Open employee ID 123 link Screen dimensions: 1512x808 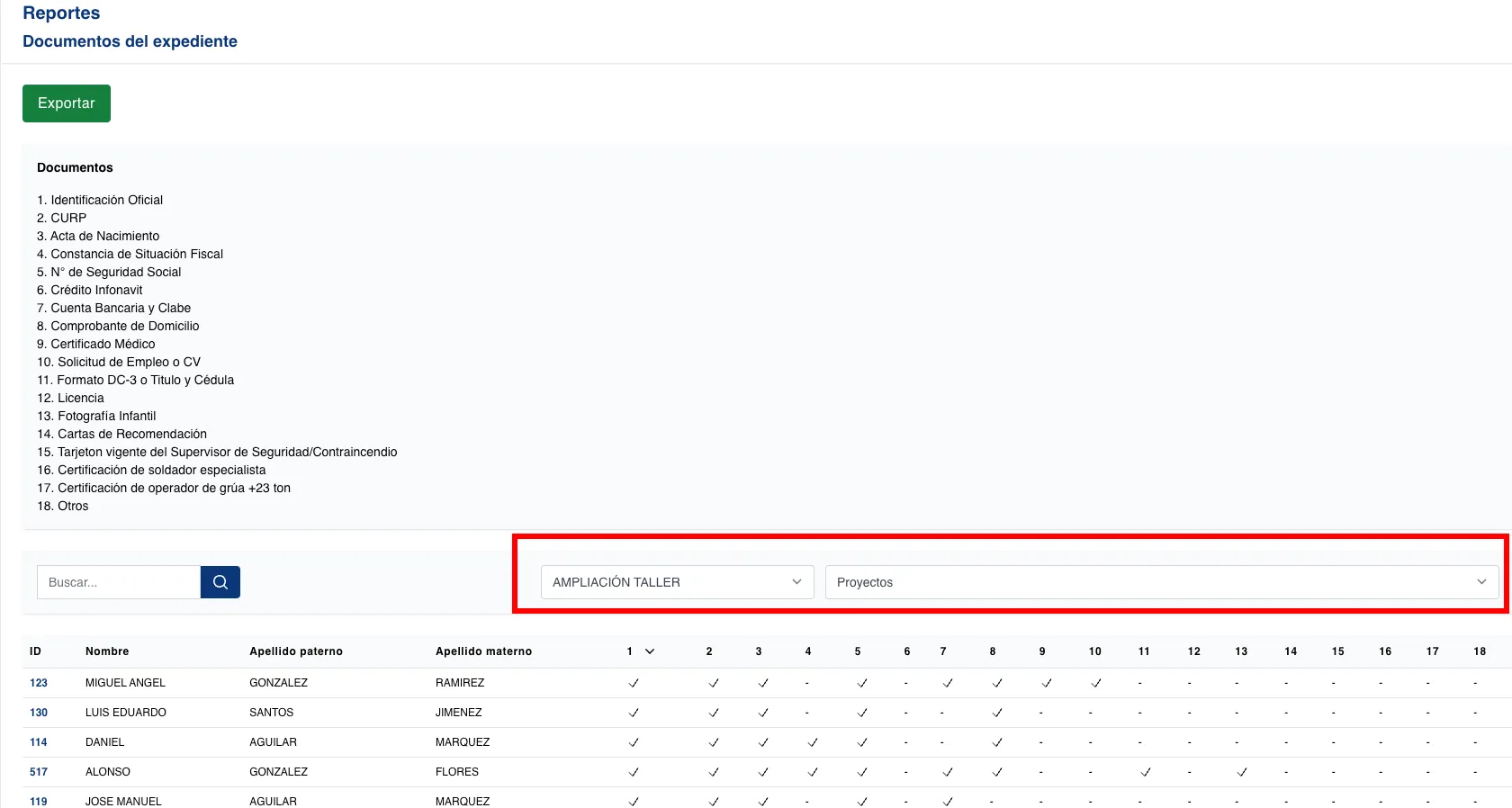click(39, 683)
